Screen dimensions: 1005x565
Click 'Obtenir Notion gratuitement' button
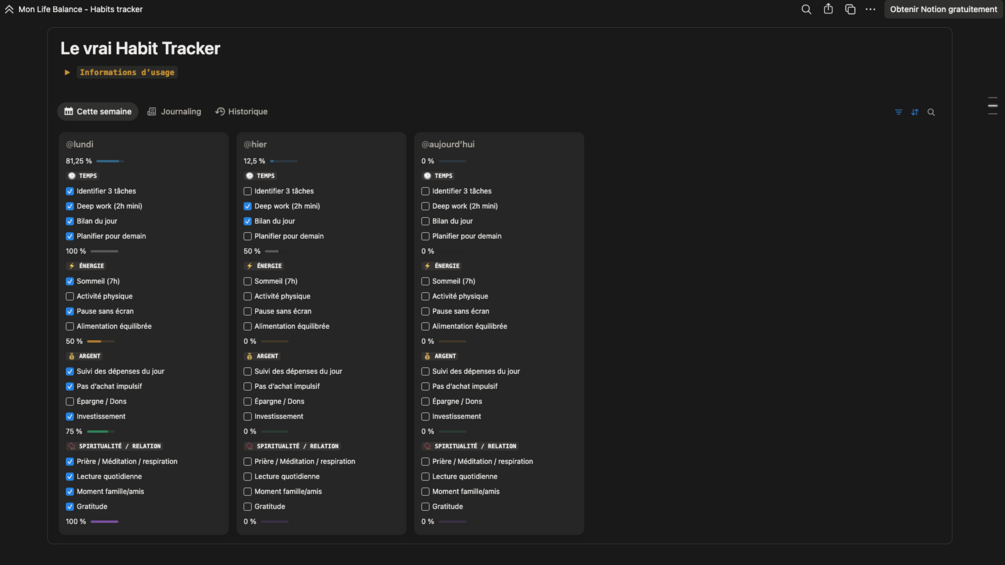[943, 9]
